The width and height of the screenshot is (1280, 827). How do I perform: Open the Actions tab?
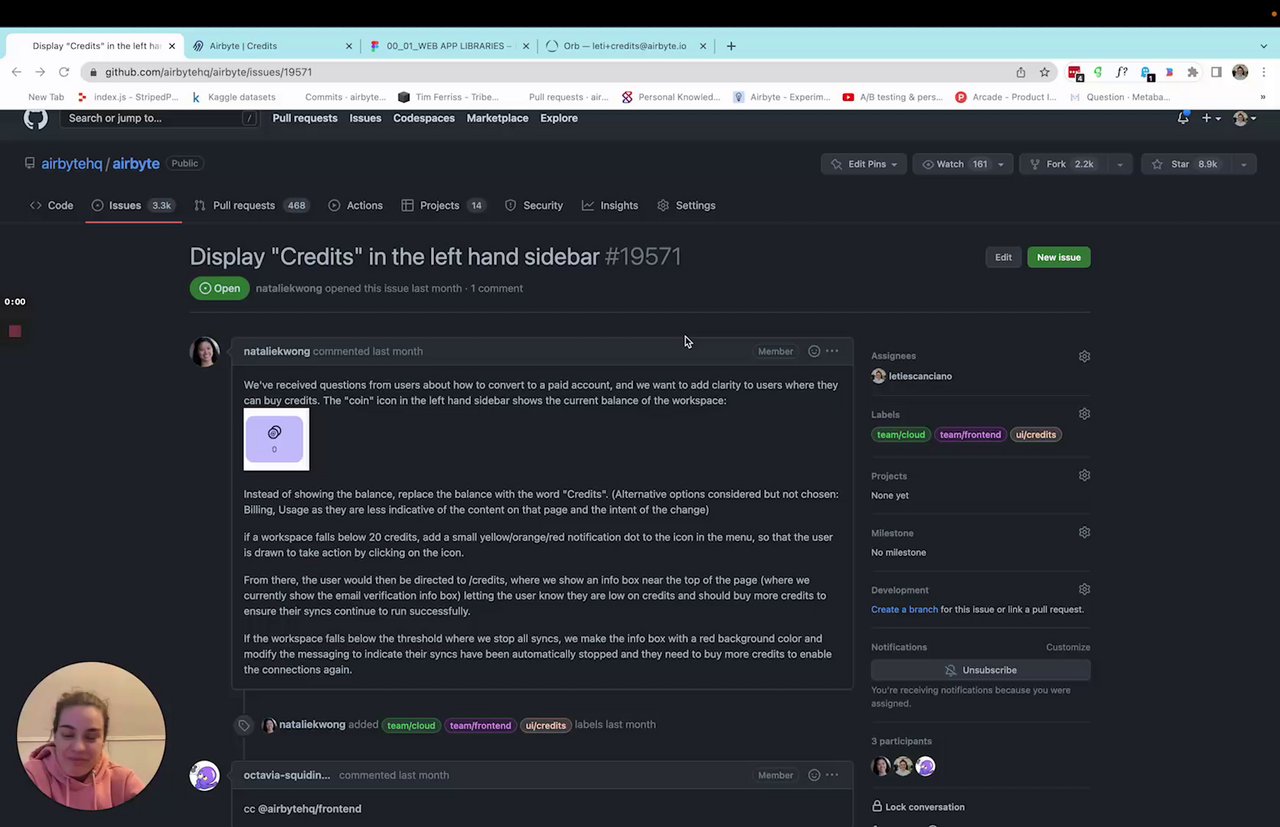coord(355,205)
